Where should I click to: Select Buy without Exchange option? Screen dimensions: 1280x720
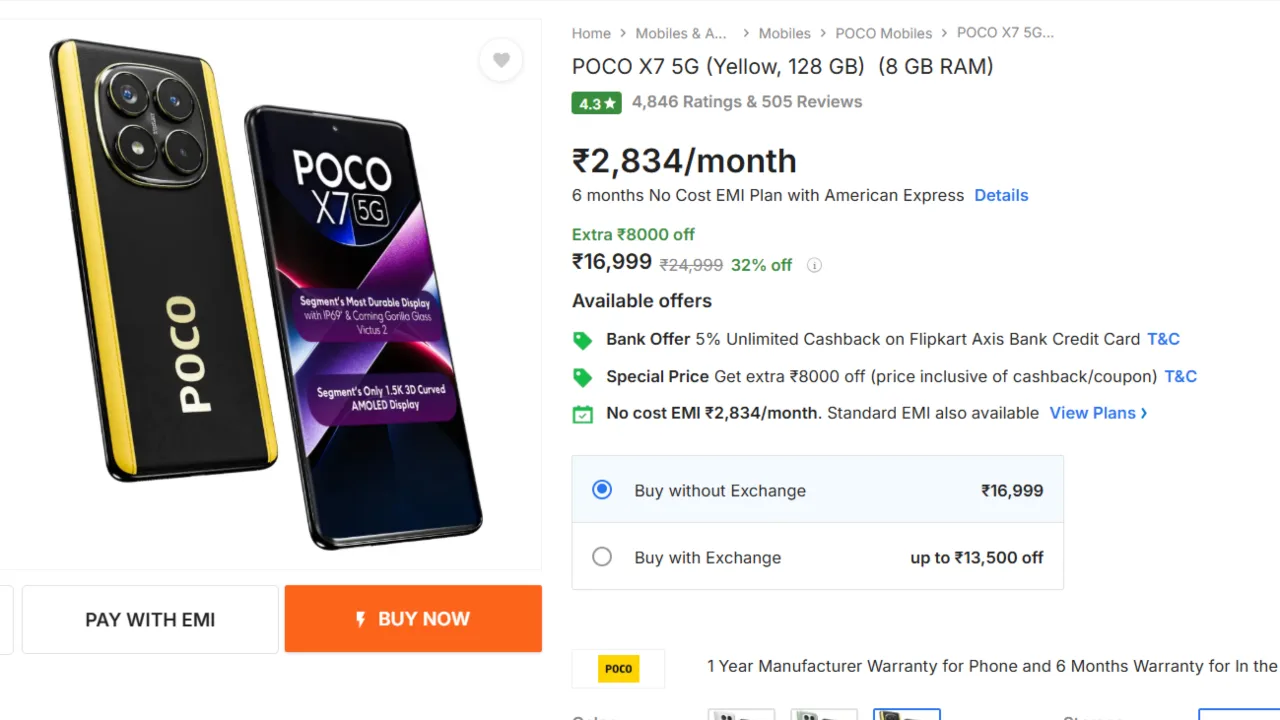click(602, 490)
